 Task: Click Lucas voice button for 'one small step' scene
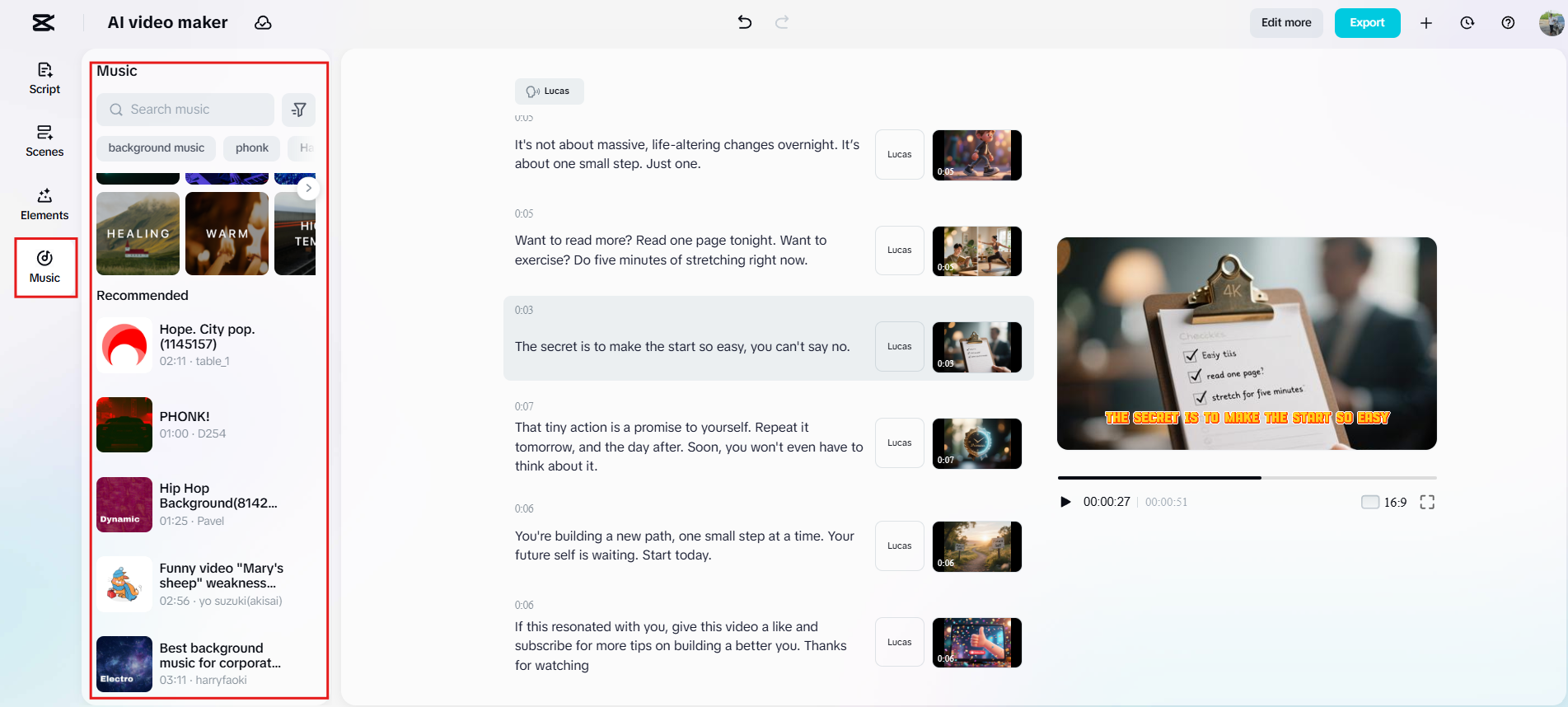(900, 155)
